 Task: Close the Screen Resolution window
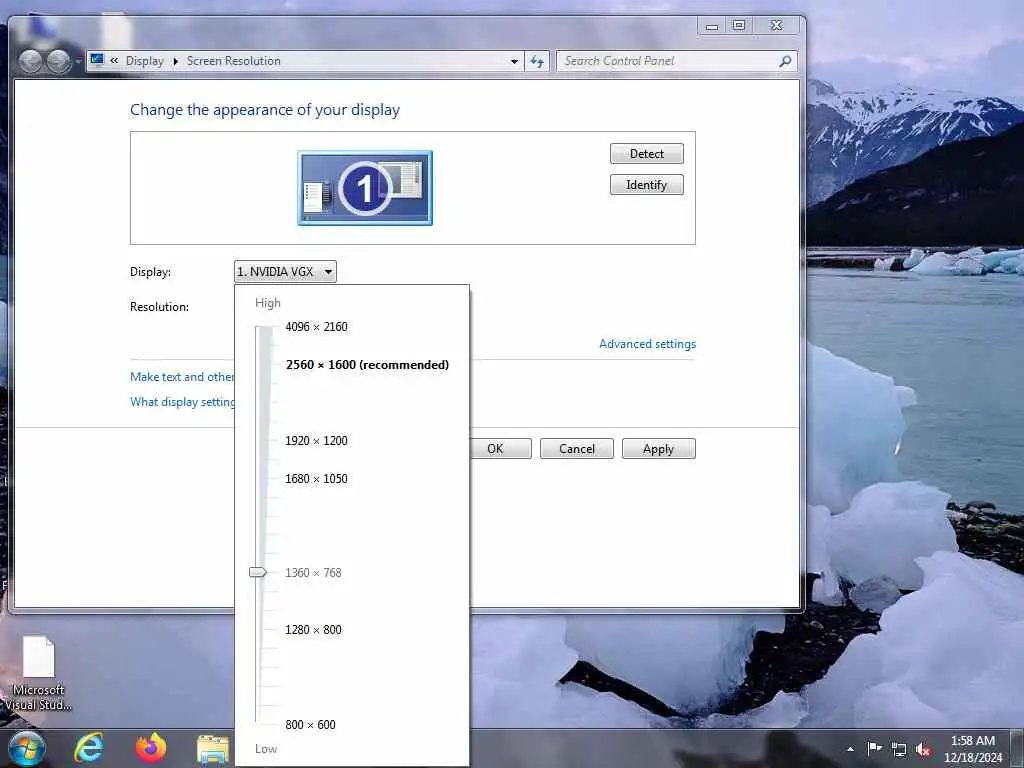776,25
